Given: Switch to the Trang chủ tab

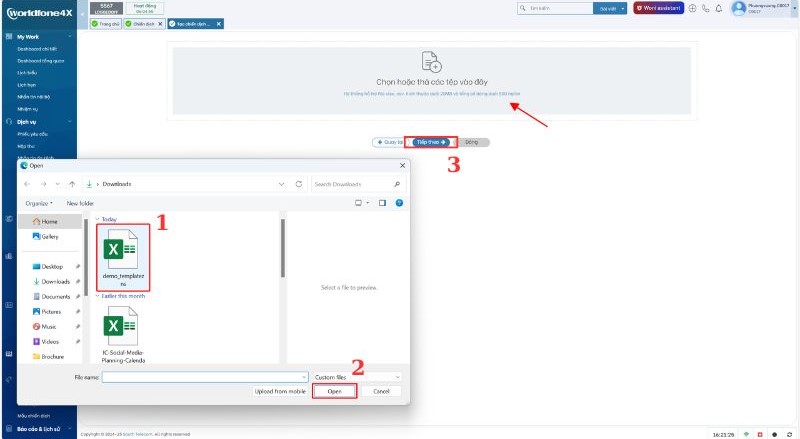Looking at the screenshot, I should tap(105, 23).
